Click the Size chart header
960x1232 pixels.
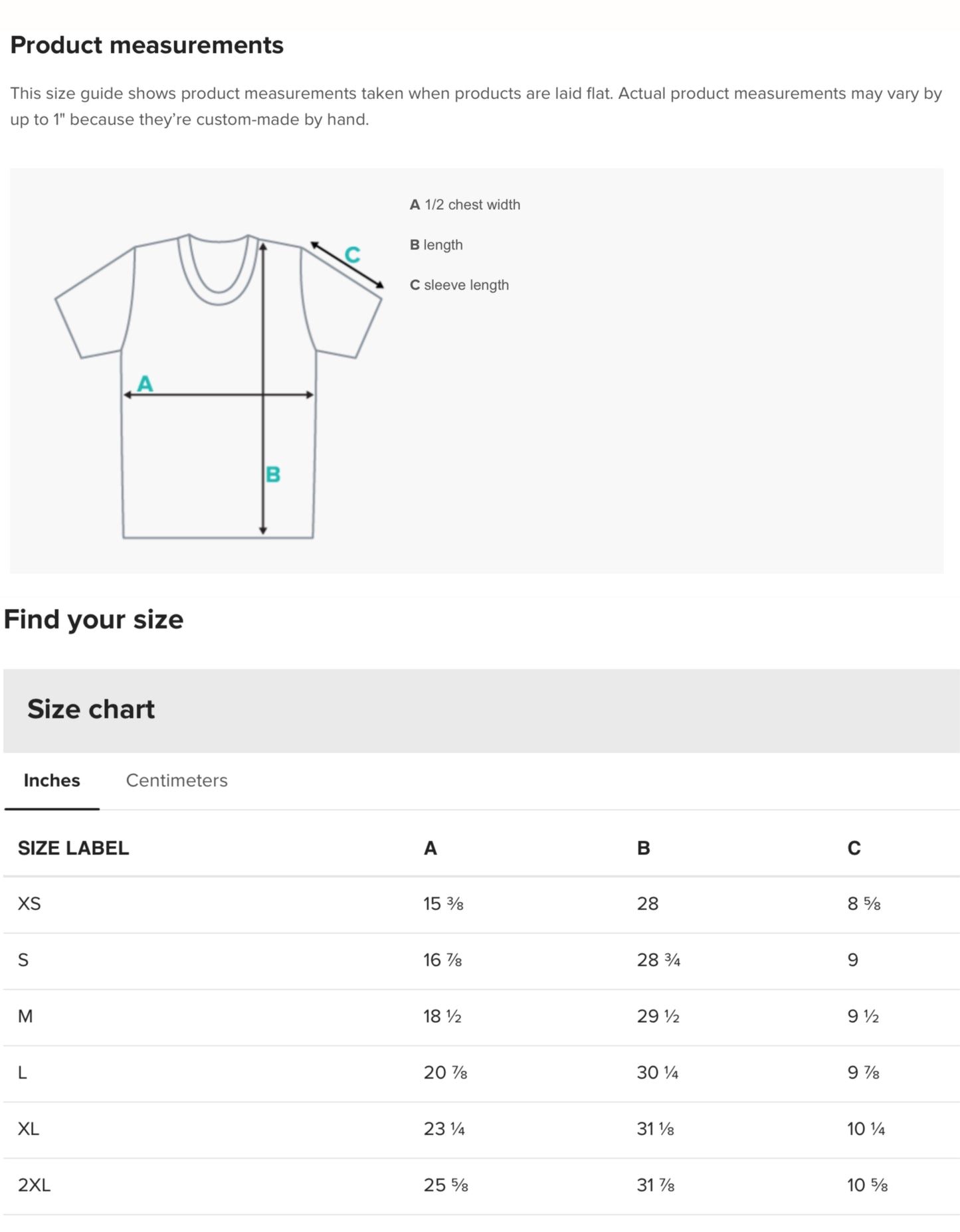pyautogui.click(x=91, y=709)
